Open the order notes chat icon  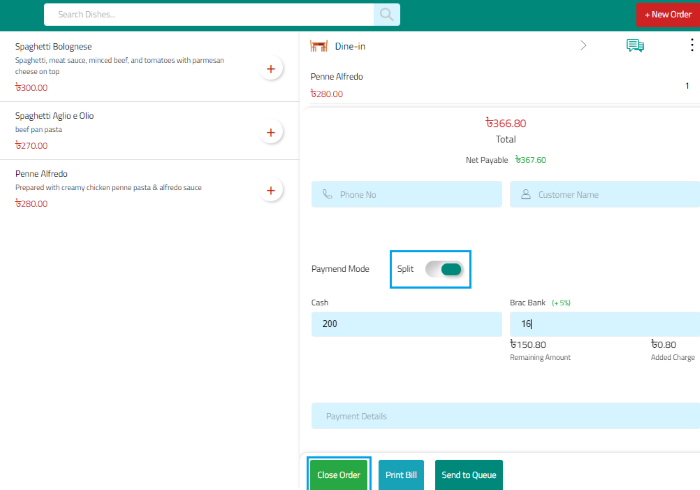(x=634, y=45)
